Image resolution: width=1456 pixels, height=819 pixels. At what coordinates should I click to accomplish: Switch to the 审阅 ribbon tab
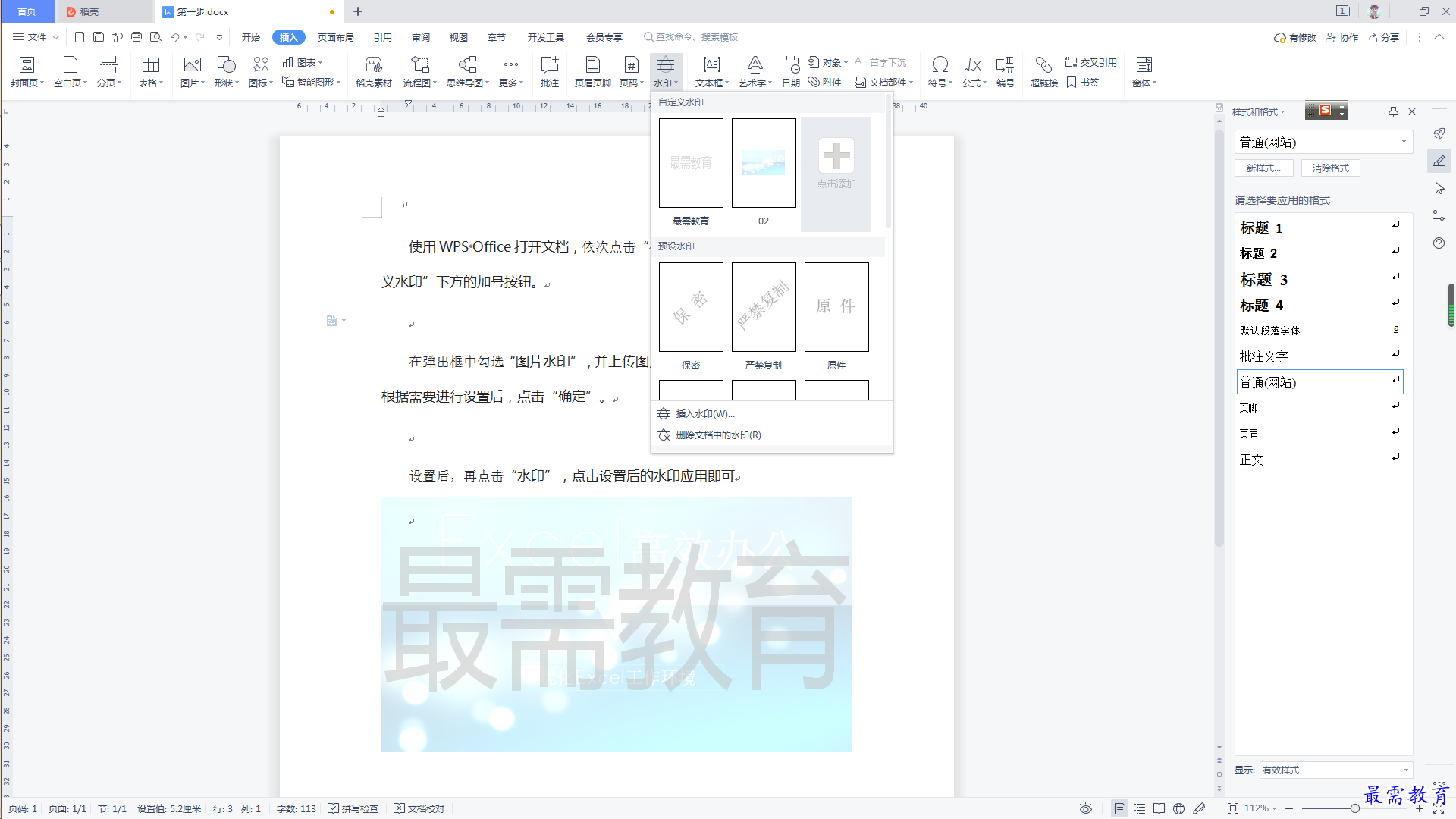pyautogui.click(x=421, y=37)
